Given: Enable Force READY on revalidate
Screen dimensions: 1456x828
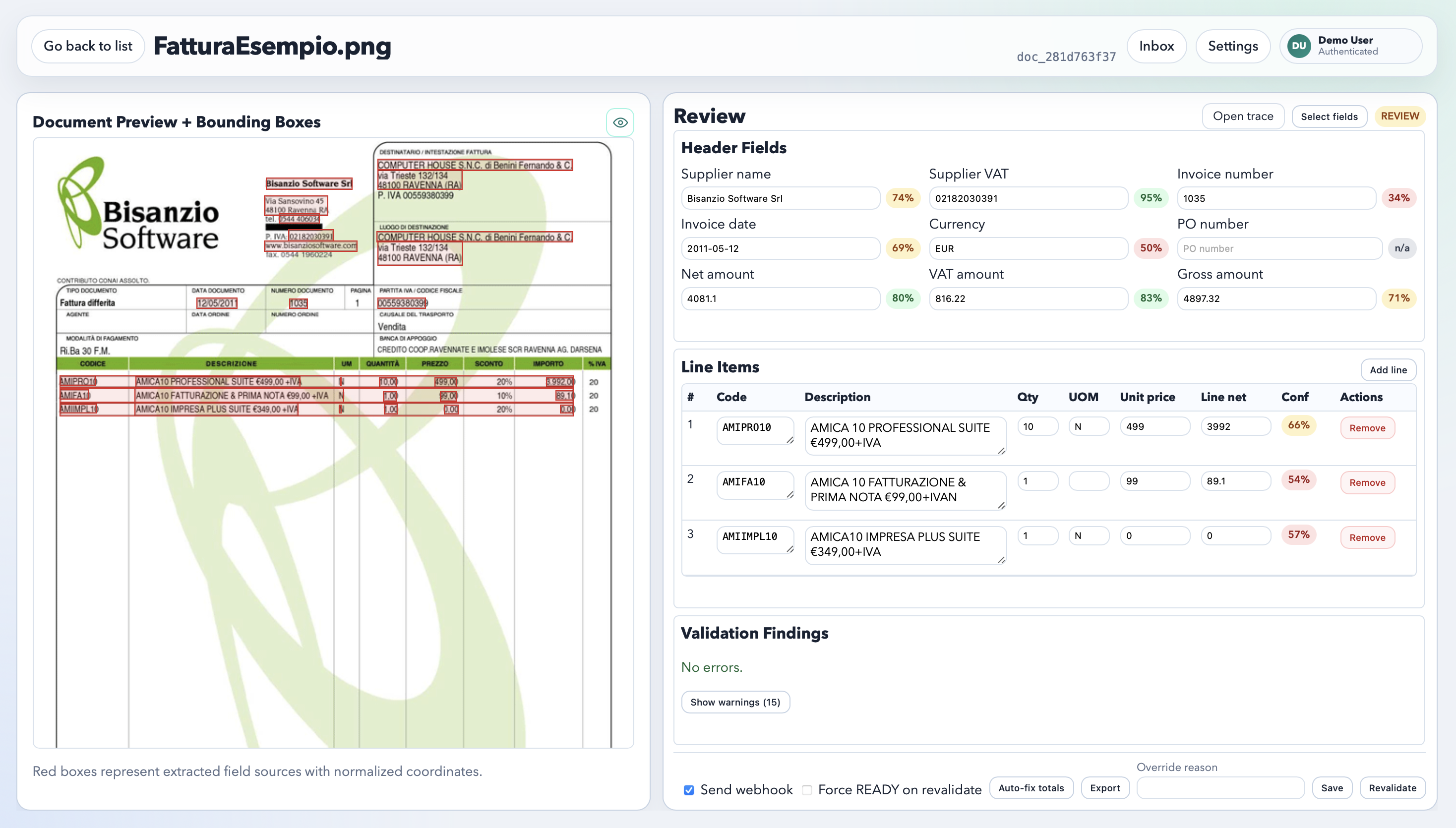Looking at the screenshot, I should 806,790.
